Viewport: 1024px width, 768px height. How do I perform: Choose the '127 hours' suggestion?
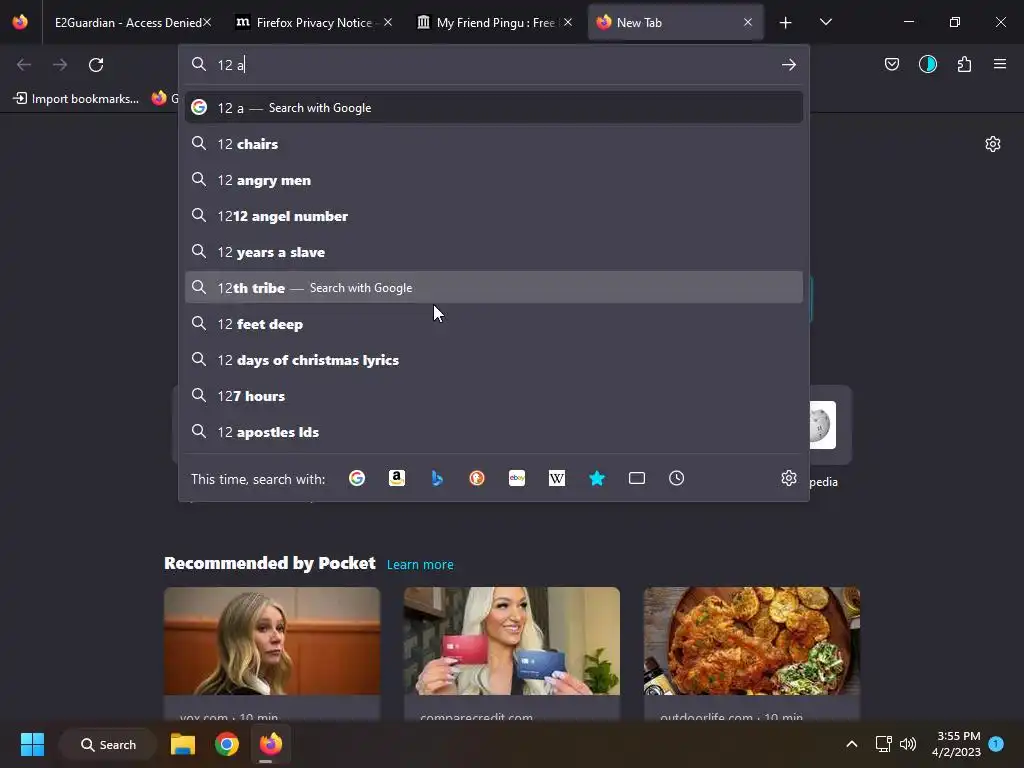494,395
